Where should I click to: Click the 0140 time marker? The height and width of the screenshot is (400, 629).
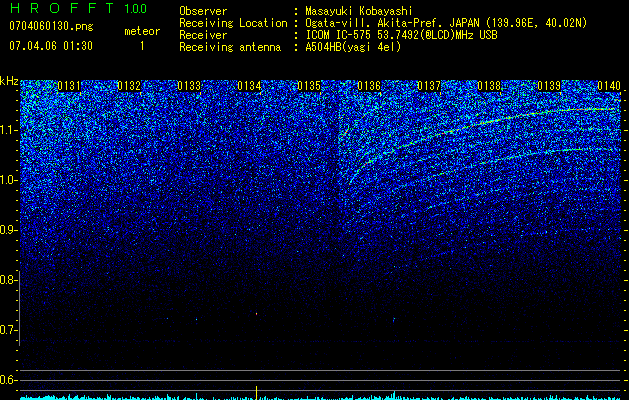(609, 86)
